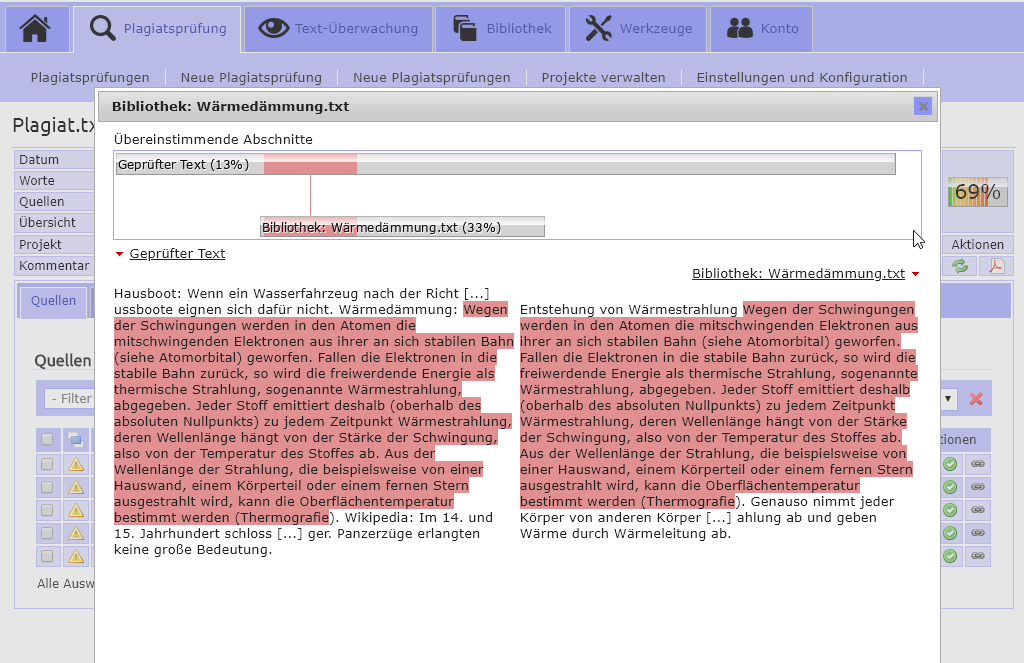Click the Übereinstimmende Abschnitte heading
The width and height of the screenshot is (1024, 663).
pyautogui.click(x=213, y=139)
